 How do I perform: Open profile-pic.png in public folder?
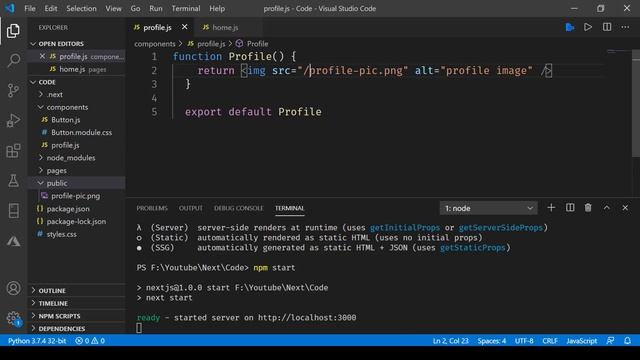(76, 196)
